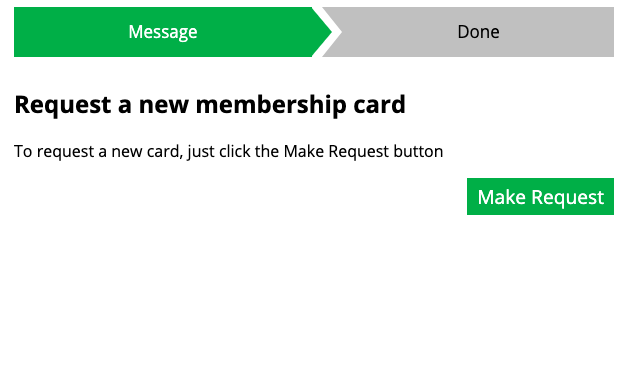Click the Make Request button
The image size is (622, 373).
[x=540, y=197]
